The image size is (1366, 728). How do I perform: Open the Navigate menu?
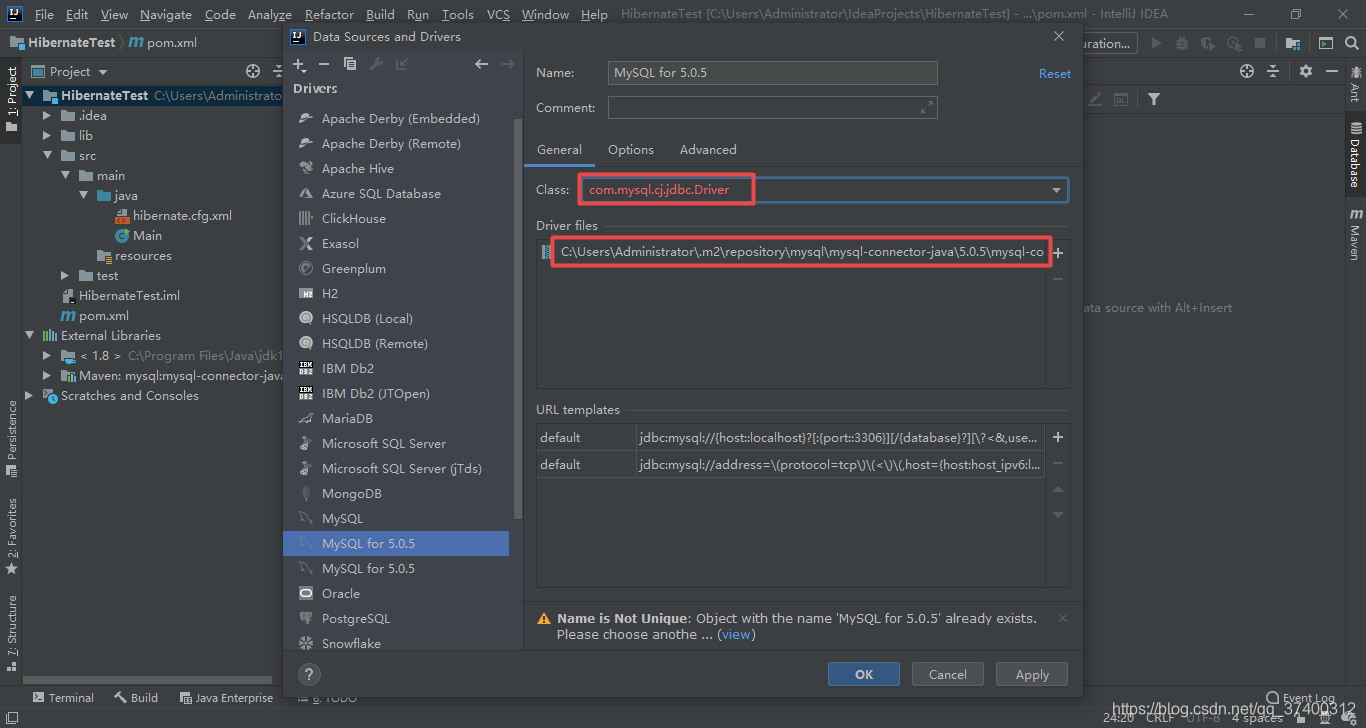tap(166, 15)
